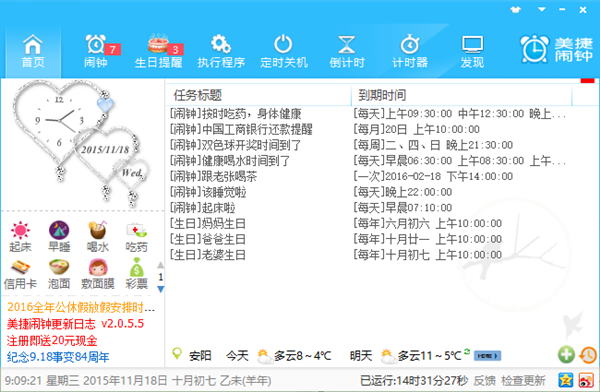This screenshot has width=600, height=392.
Task: Click today's 多云8~4℃ weather icon
Action: (263, 356)
